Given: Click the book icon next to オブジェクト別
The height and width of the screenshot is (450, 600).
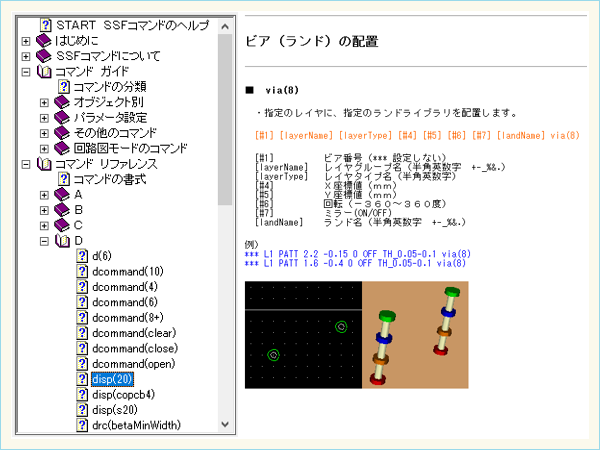Looking at the screenshot, I should coord(62,103).
